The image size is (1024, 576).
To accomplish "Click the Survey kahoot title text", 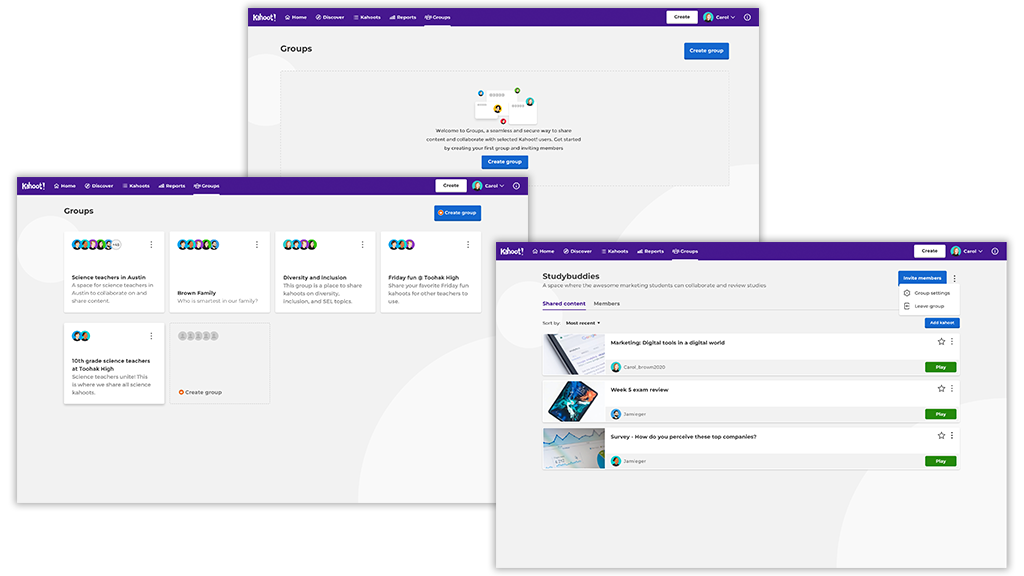I will click(684, 437).
